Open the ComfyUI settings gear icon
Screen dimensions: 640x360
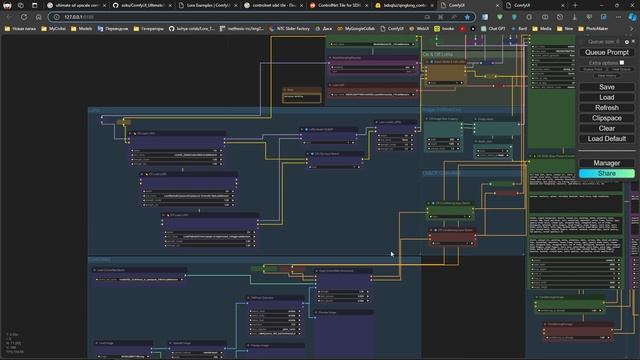627,42
